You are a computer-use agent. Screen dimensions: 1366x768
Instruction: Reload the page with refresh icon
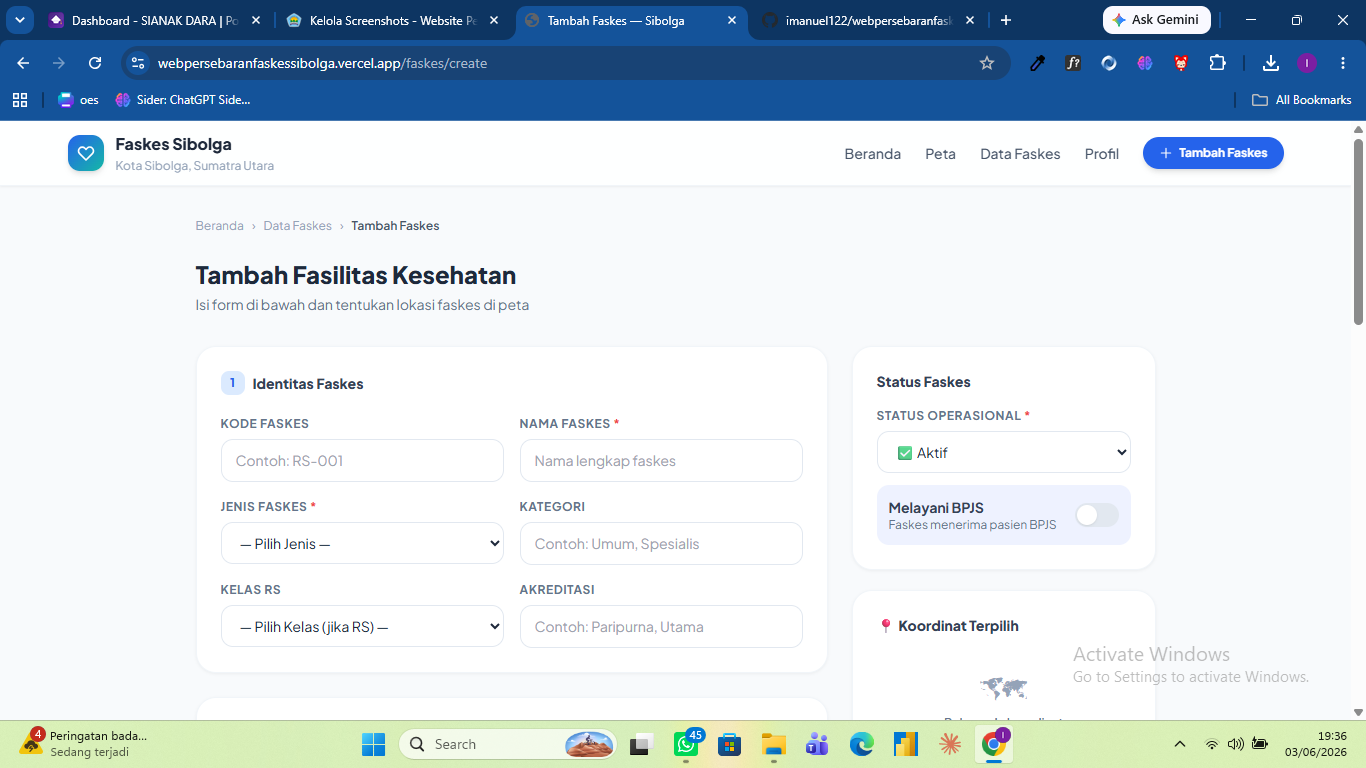pyautogui.click(x=95, y=63)
